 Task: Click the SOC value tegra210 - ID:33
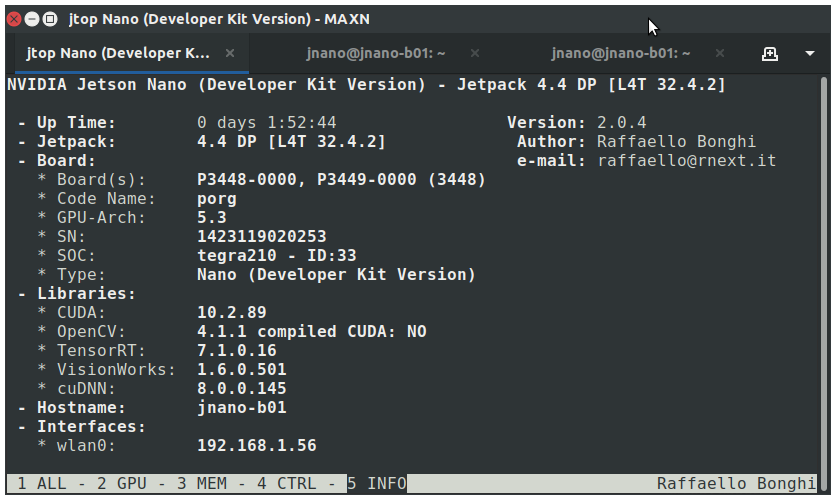point(276,255)
